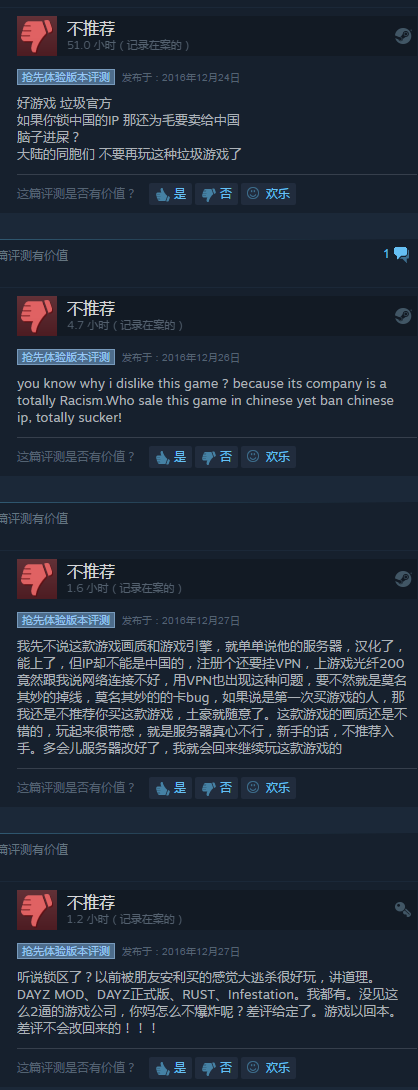Mark first review as 欢乐 (funny)

[268, 194]
